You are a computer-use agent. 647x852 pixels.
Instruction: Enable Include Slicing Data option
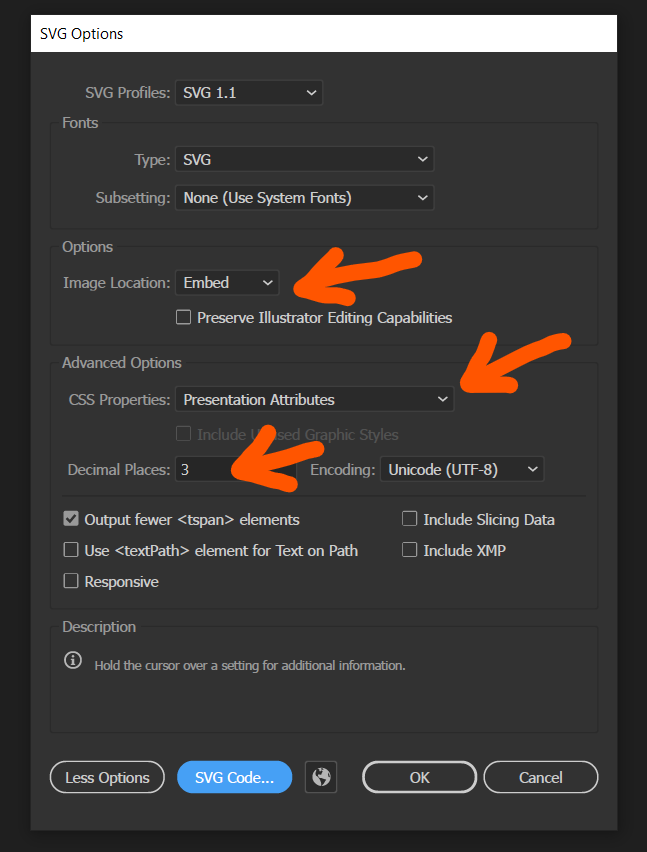coord(410,519)
